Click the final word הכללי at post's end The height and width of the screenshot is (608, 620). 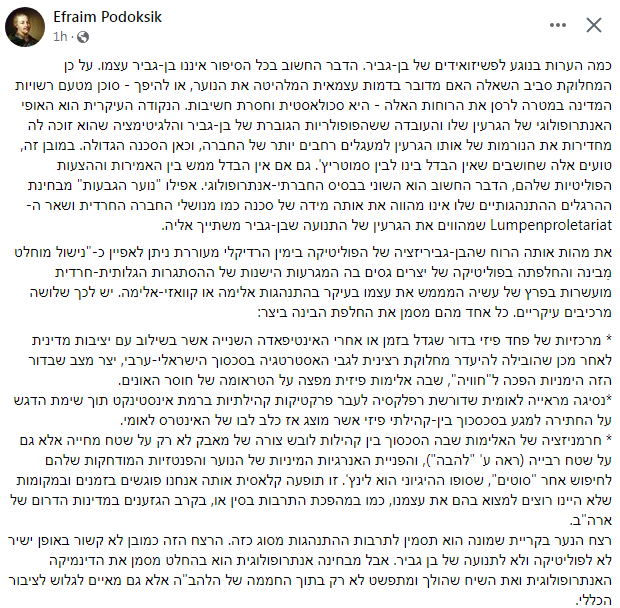(594, 600)
